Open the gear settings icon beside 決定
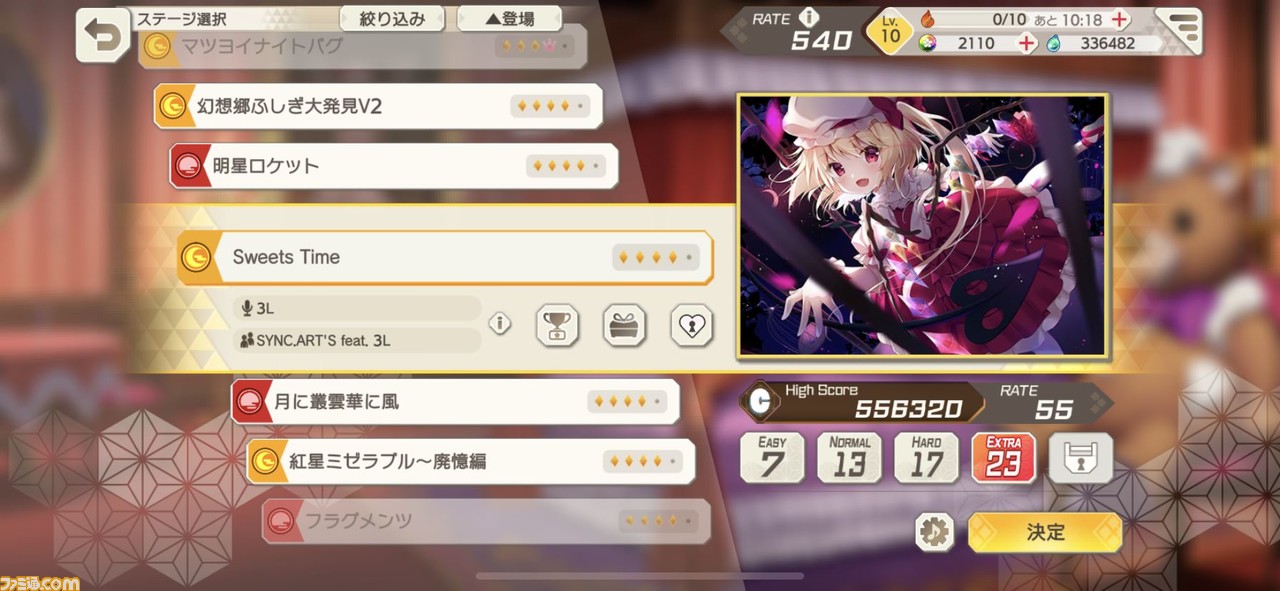1280x591 pixels. (935, 532)
